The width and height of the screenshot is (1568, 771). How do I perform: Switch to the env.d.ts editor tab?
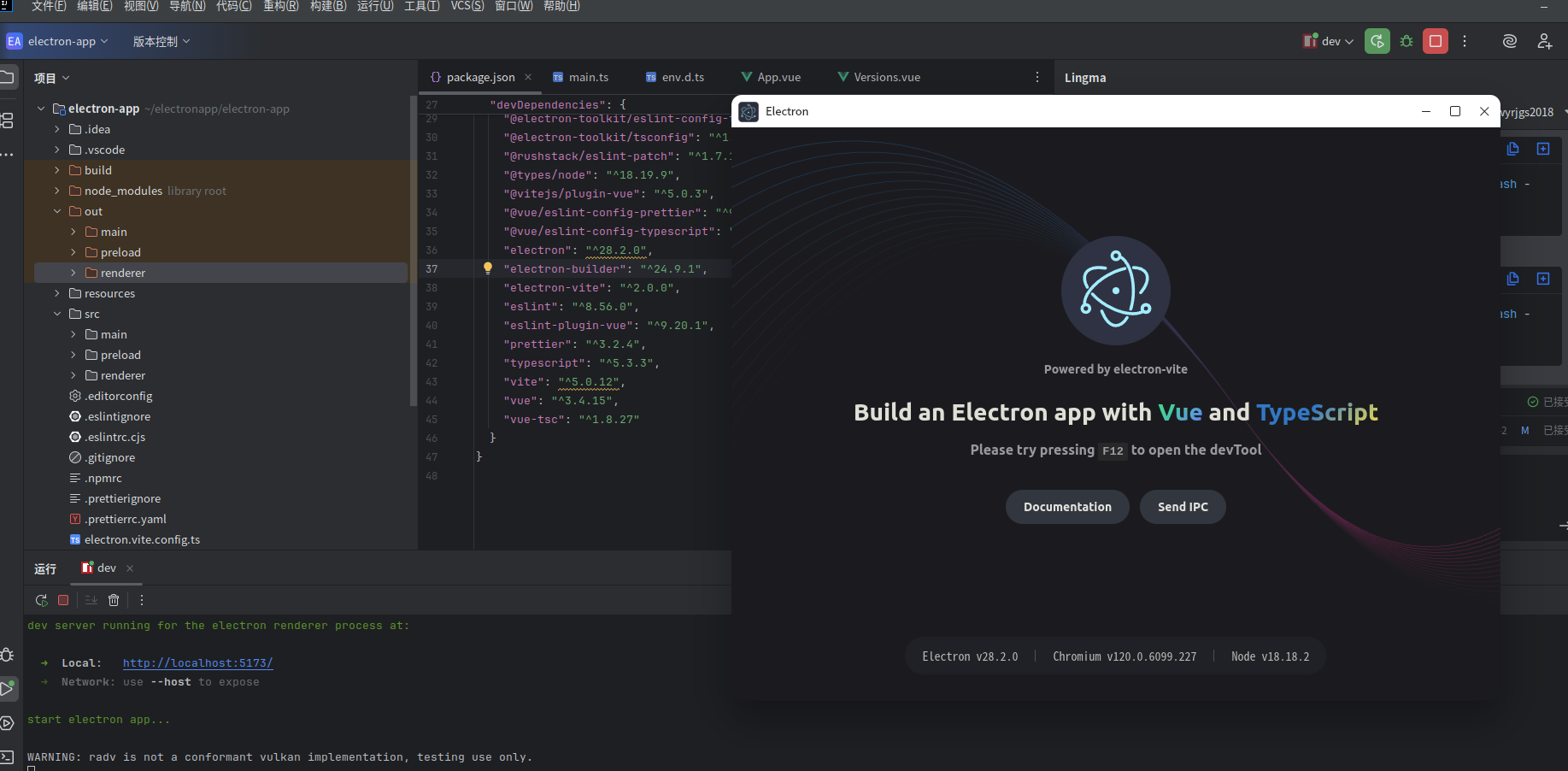coord(674,77)
